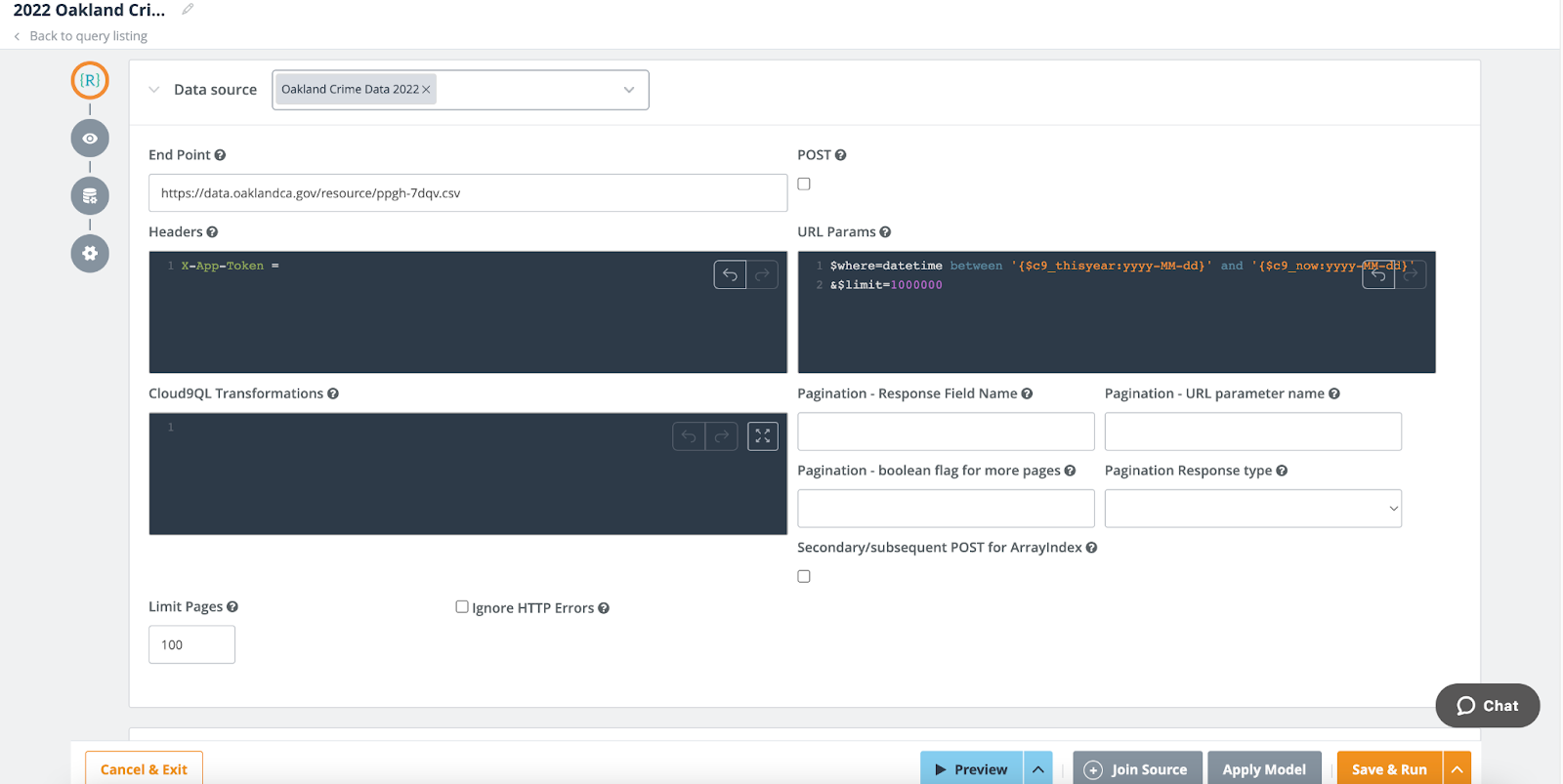Click the pencil edit icon beside query title
The image size is (1563, 784).
(188, 9)
